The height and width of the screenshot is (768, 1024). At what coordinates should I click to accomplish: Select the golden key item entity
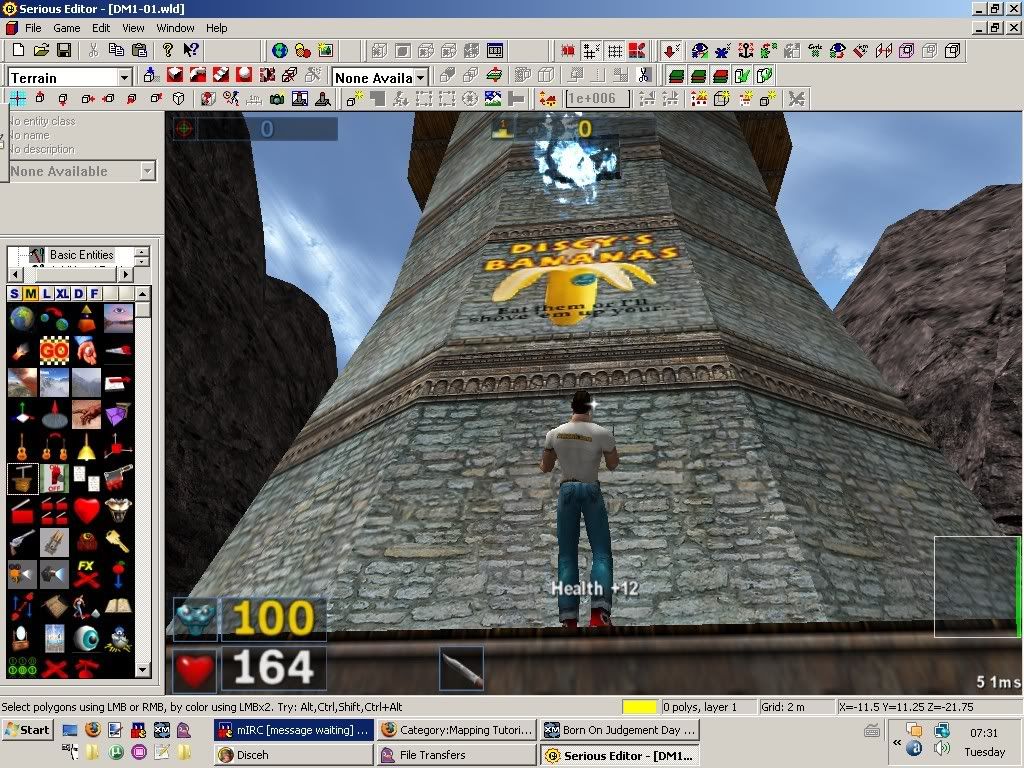pyautogui.click(x=118, y=543)
